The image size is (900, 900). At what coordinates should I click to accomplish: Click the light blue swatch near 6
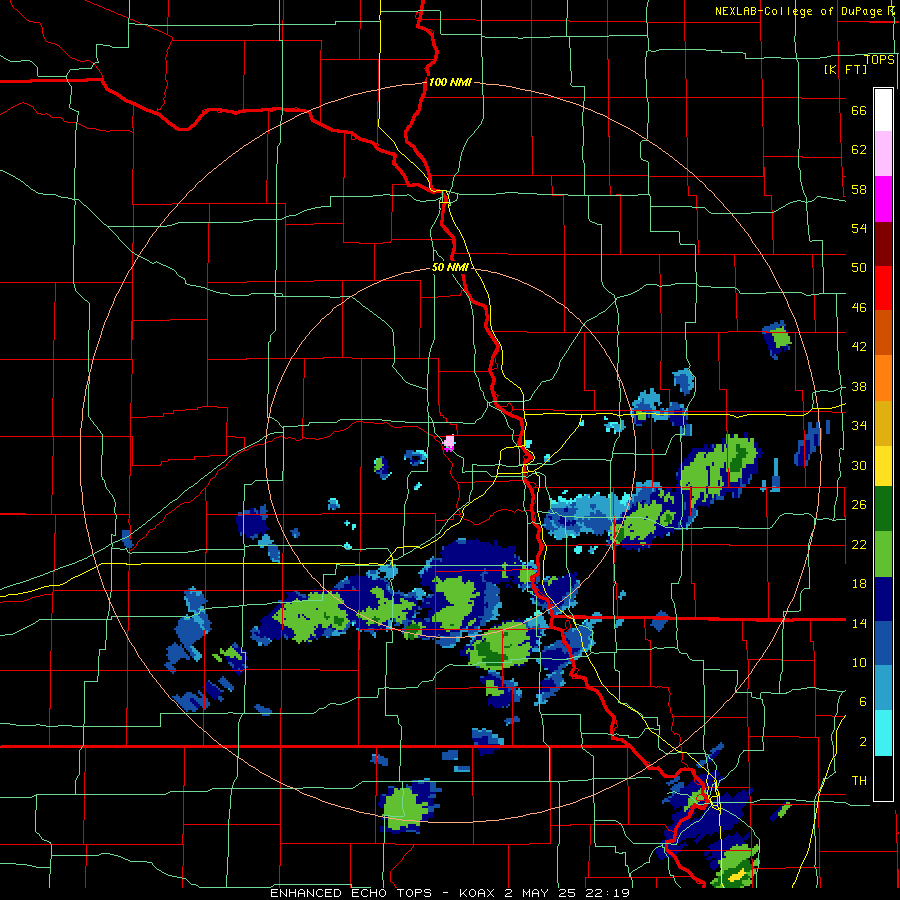(883, 688)
